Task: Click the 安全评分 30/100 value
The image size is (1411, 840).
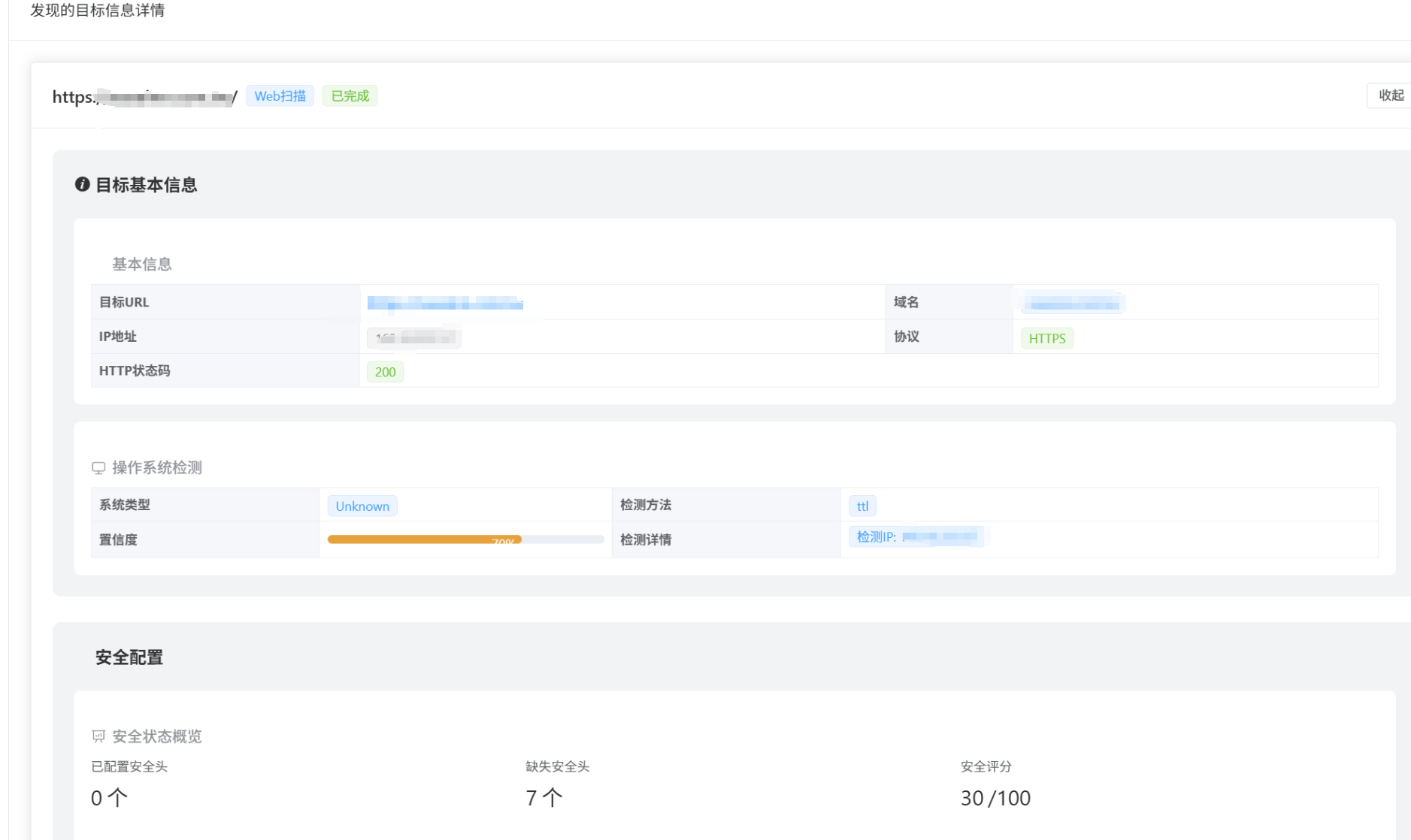Action: 995,798
